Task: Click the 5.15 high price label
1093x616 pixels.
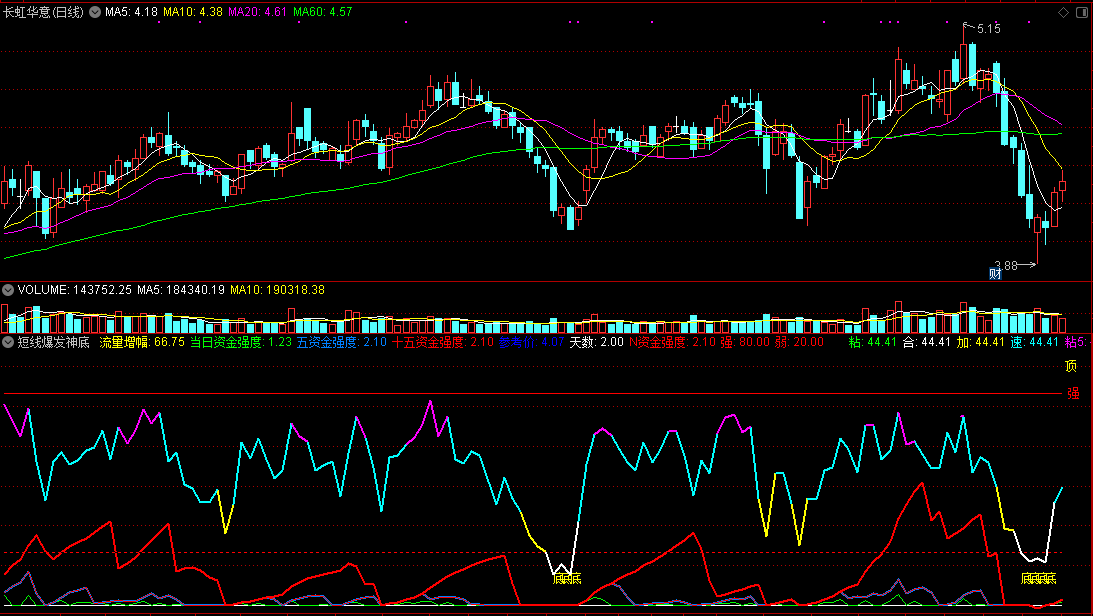Action: pos(988,29)
